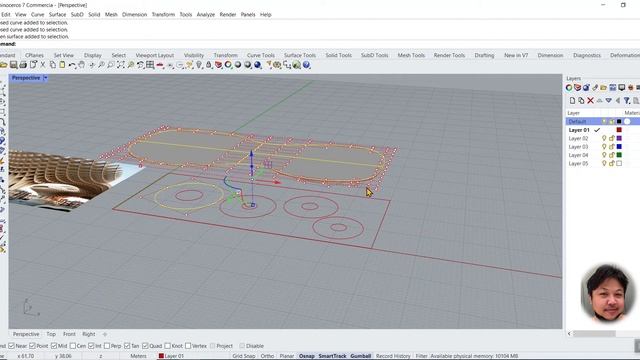Click the Grasshopper icon in the toolbar
The height and width of the screenshot is (360, 640).
(297, 64)
